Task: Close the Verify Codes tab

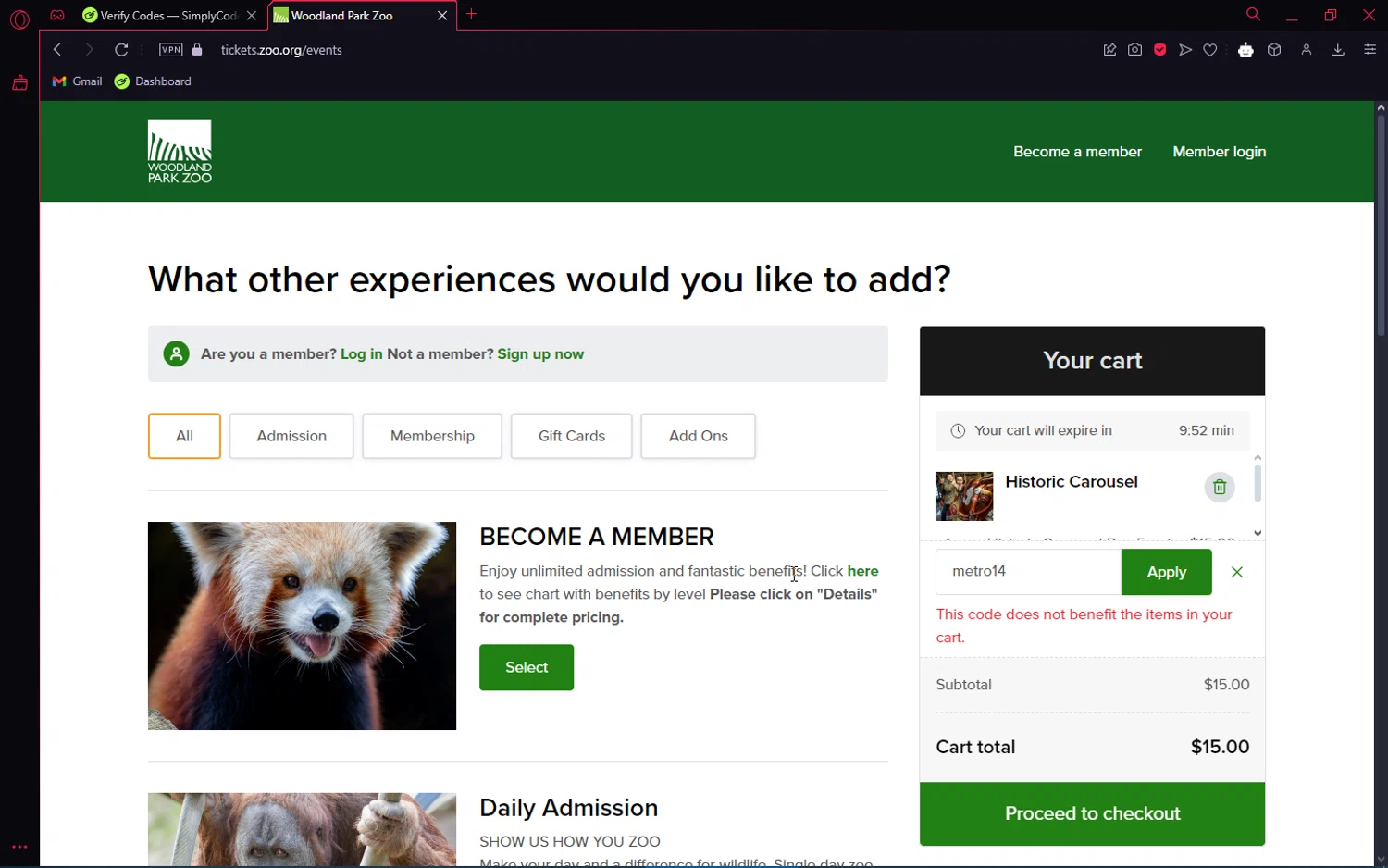Action: click(252, 16)
